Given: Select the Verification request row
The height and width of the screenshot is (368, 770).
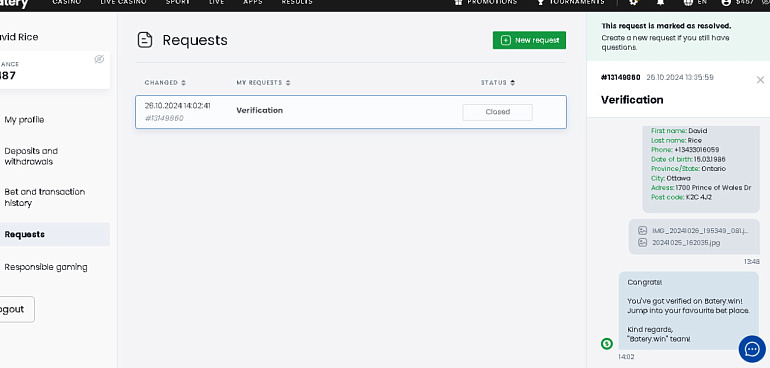Looking at the screenshot, I should 351,112.
